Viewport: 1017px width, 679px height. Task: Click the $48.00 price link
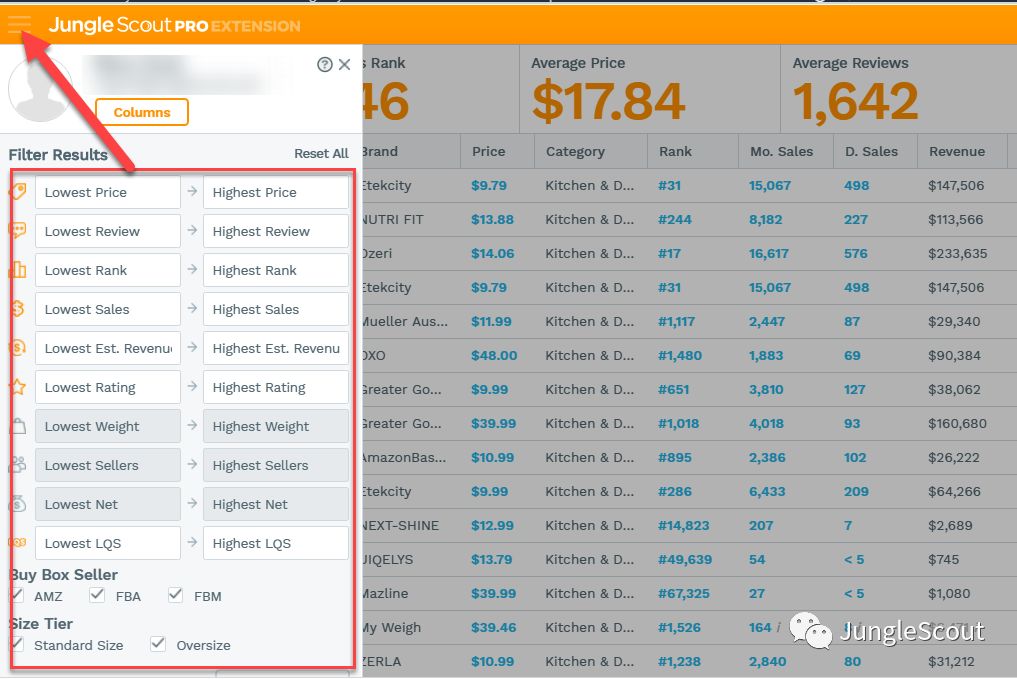(x=494, y=355)
